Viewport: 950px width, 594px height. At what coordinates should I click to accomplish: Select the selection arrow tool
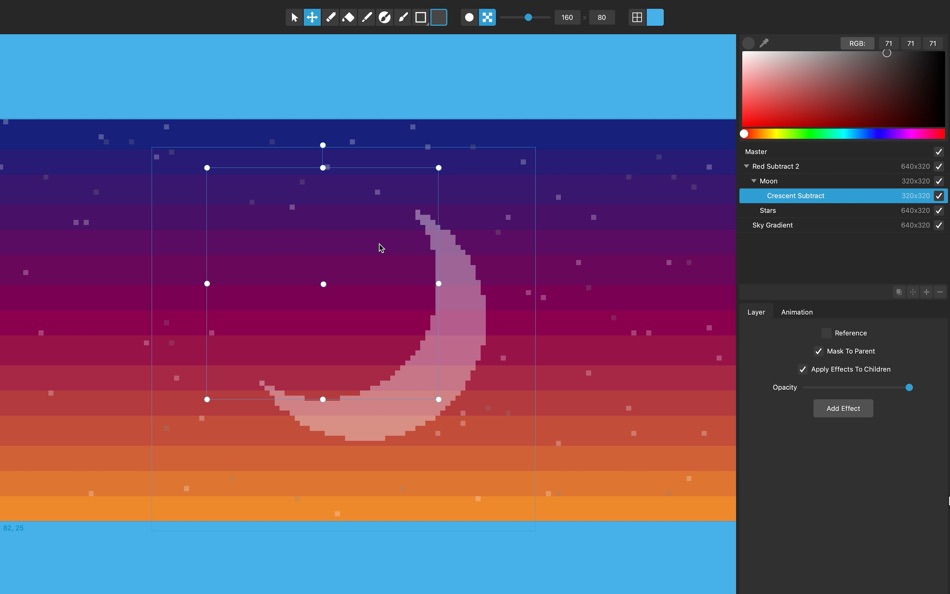click(293, 17)
